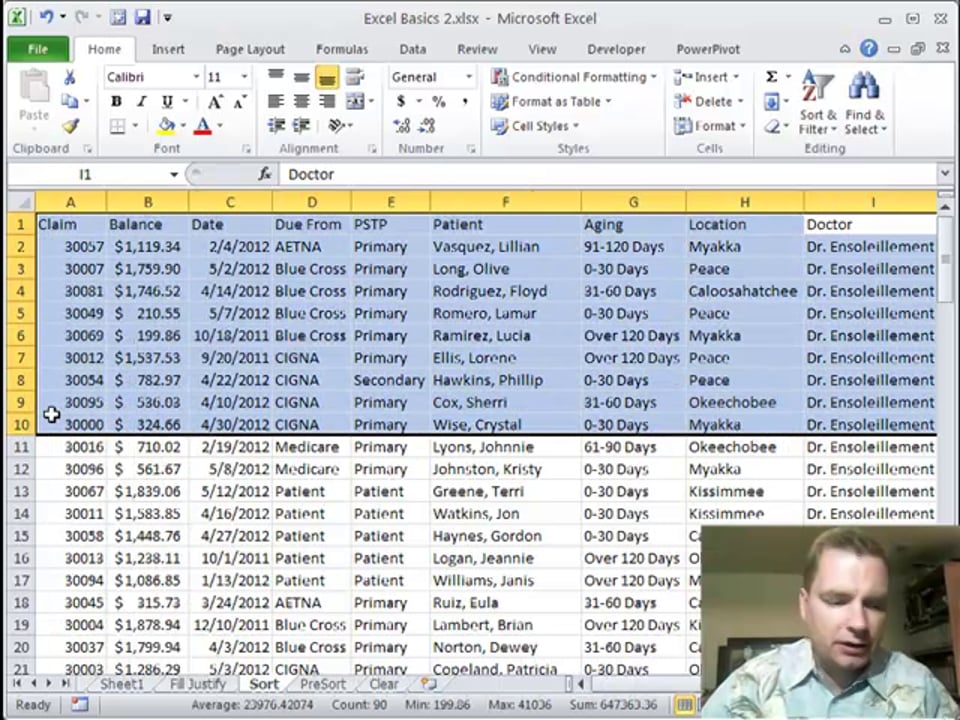Open Find & Select
This screenshot has width=960, height=720.
(865, 102)
